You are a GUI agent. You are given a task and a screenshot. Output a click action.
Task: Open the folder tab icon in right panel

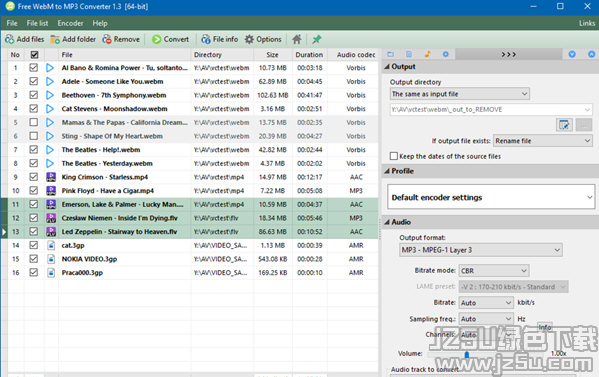390,54
